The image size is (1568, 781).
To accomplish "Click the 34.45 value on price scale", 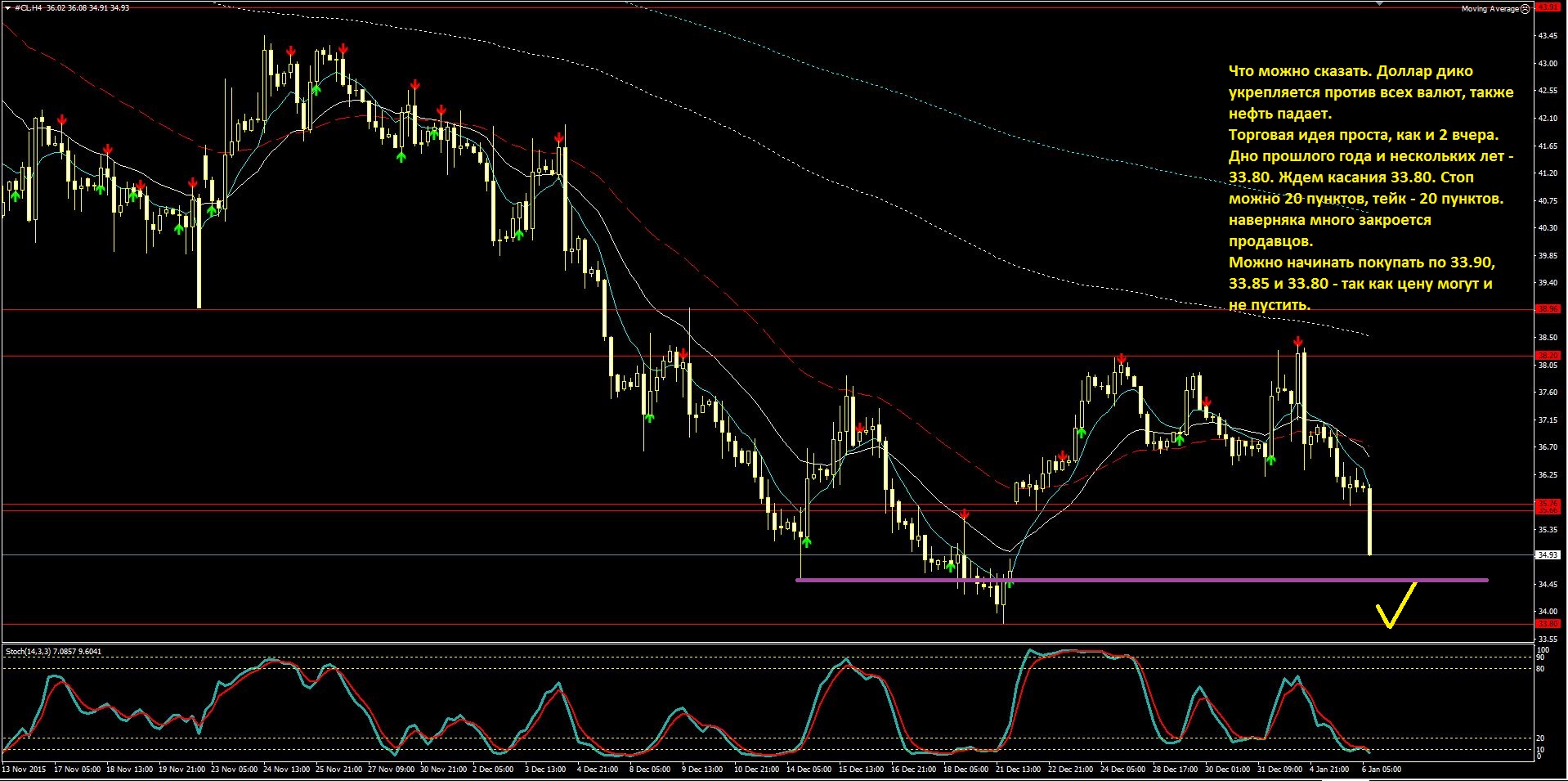I will (1548, 585).
